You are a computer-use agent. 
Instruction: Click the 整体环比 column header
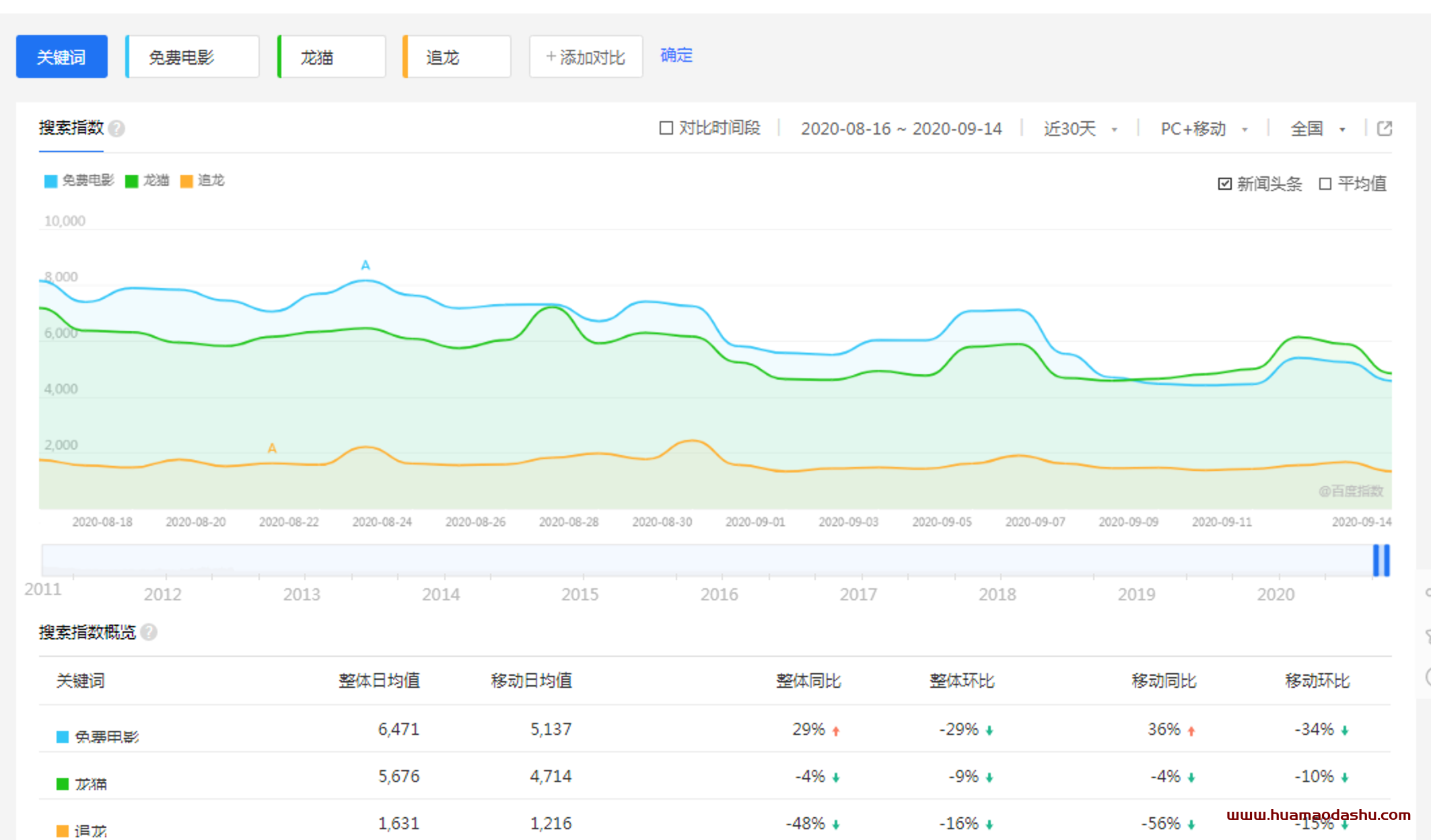click(962, 680)
